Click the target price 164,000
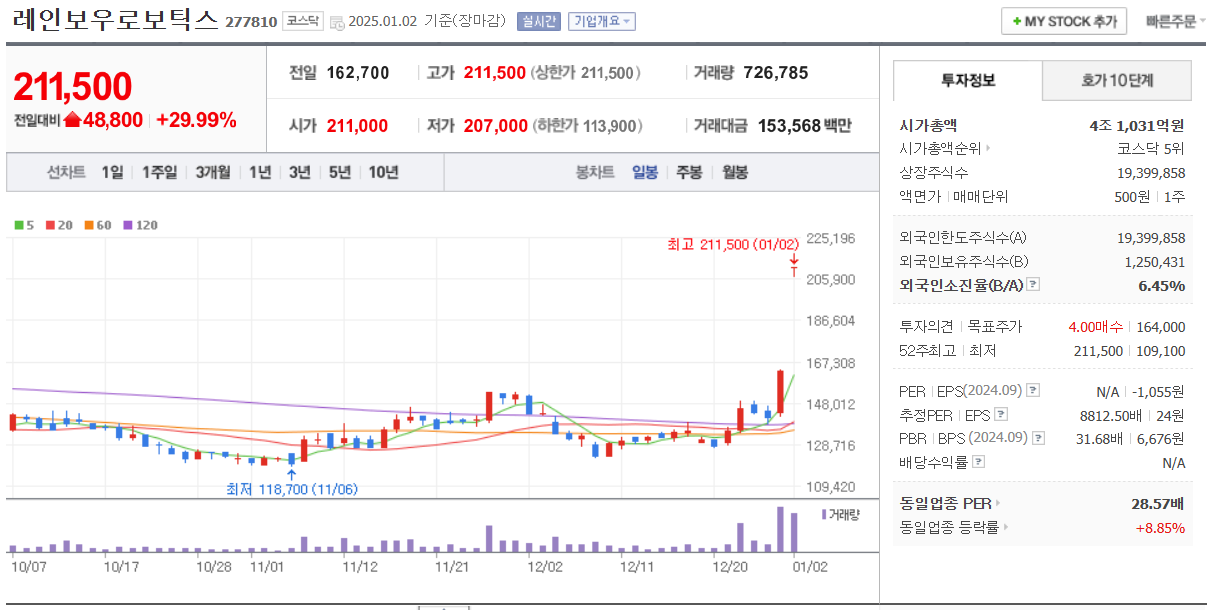The width and height of the screenshot is (1210, 610). (x=1161, y=327)
